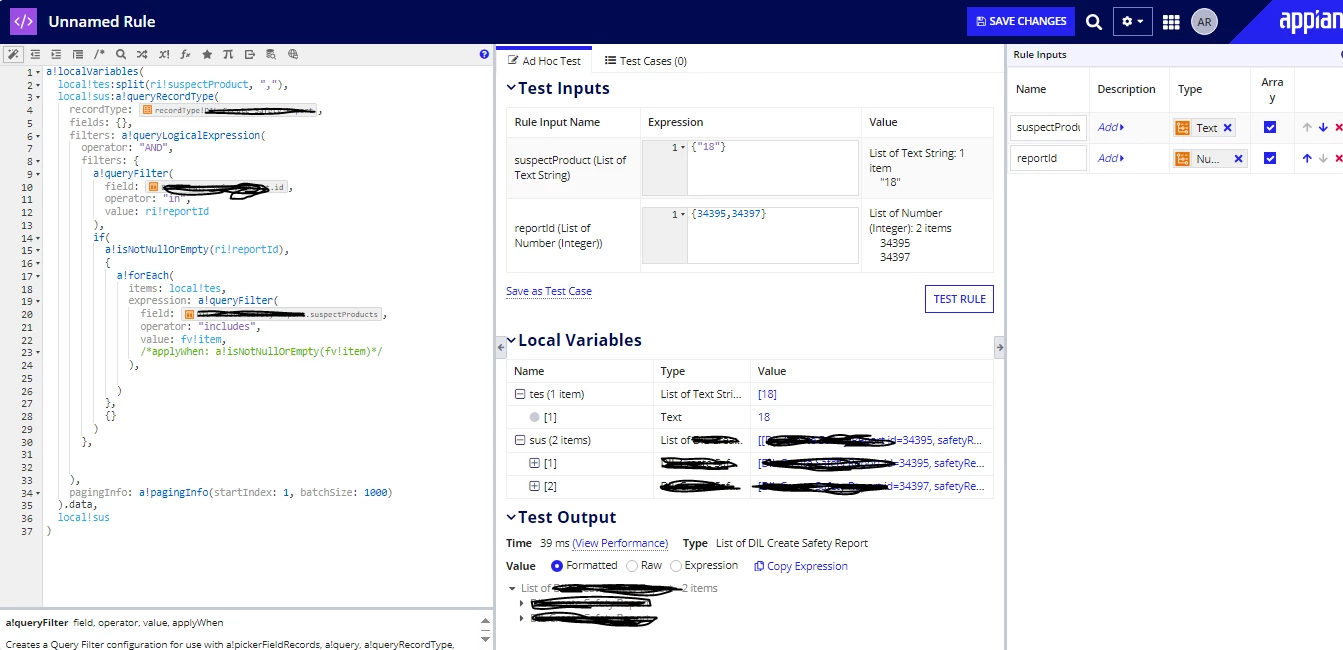Move suspectProduct input down with arrow
This screenshot has height=650, width=1343.
[1323, 127]
